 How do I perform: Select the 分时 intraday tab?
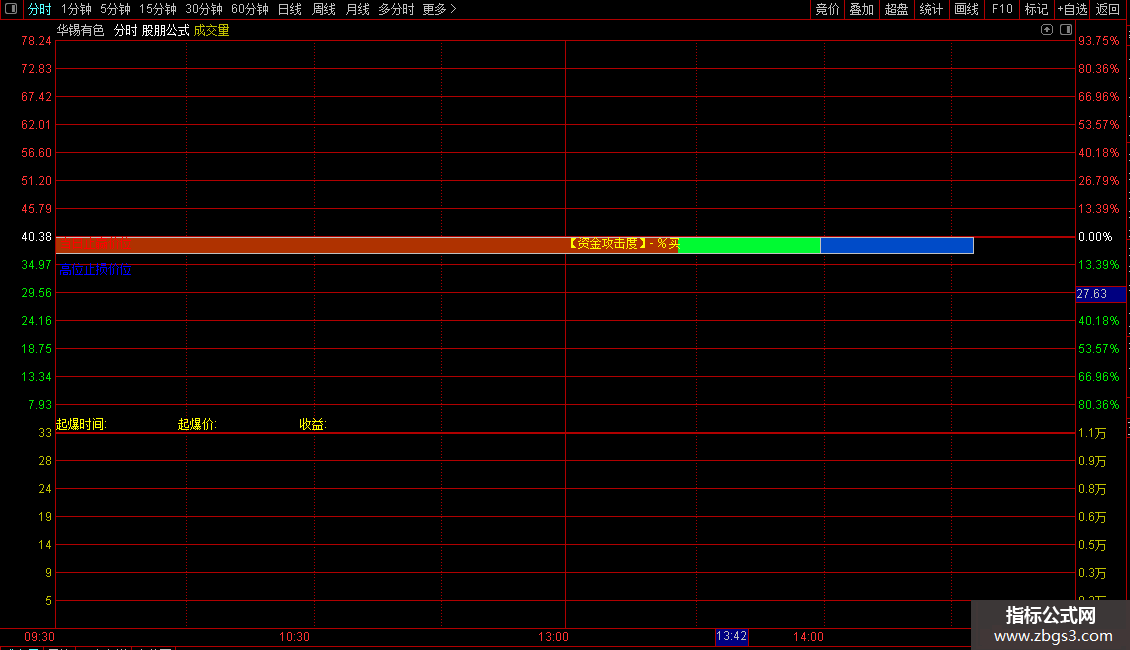coord(40,9)
